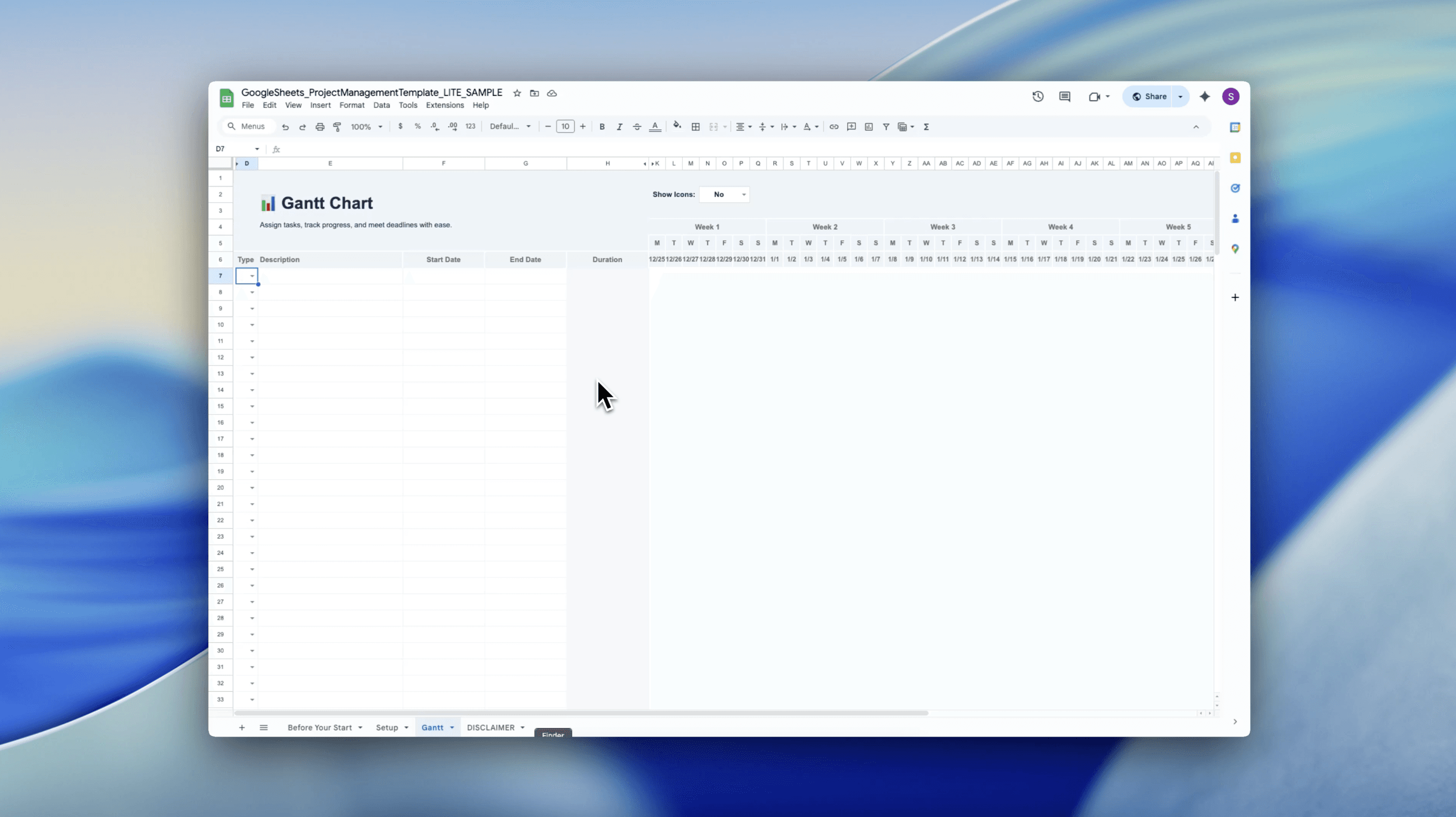Create a filter on the sheet
Viewport: 1456px width, 817px height.
point(886,127)
